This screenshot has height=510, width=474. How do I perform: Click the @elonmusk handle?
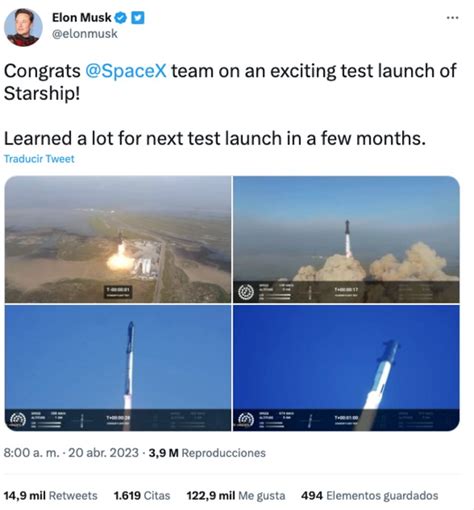[85, 34]
